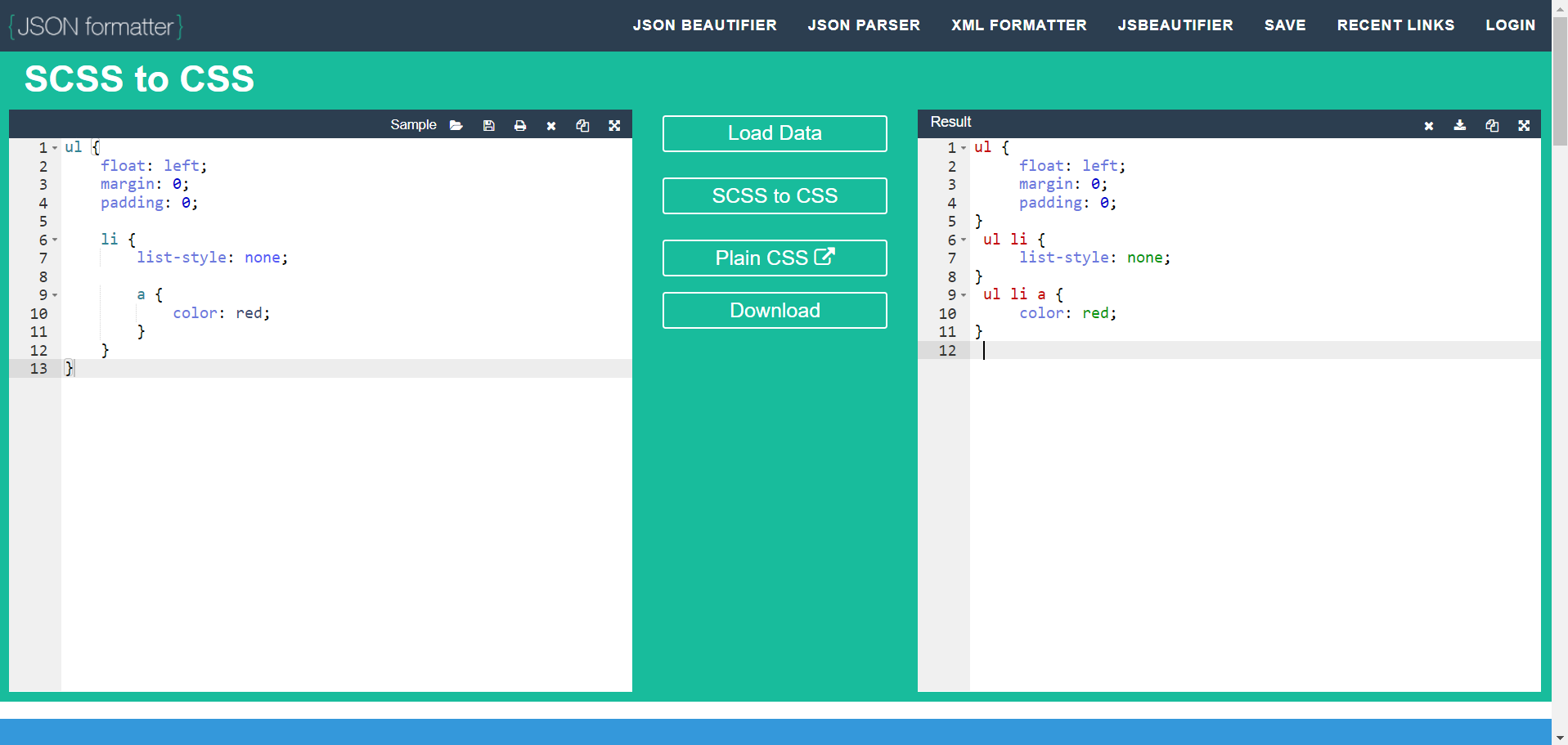Collapse the li block fold arrow in input
The height and width of the screenshot is (745, 1568).
[55, 240]
